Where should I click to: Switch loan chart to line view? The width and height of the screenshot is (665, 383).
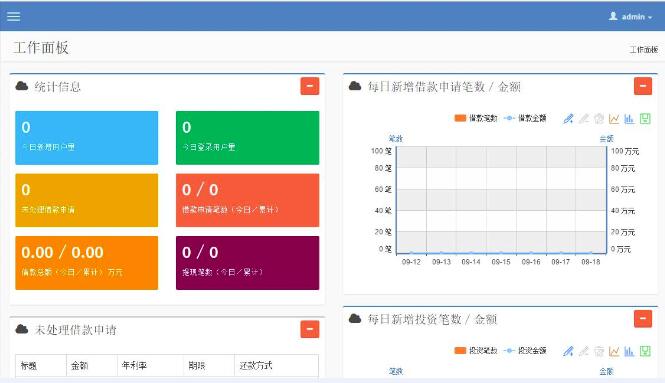(614, 119)
